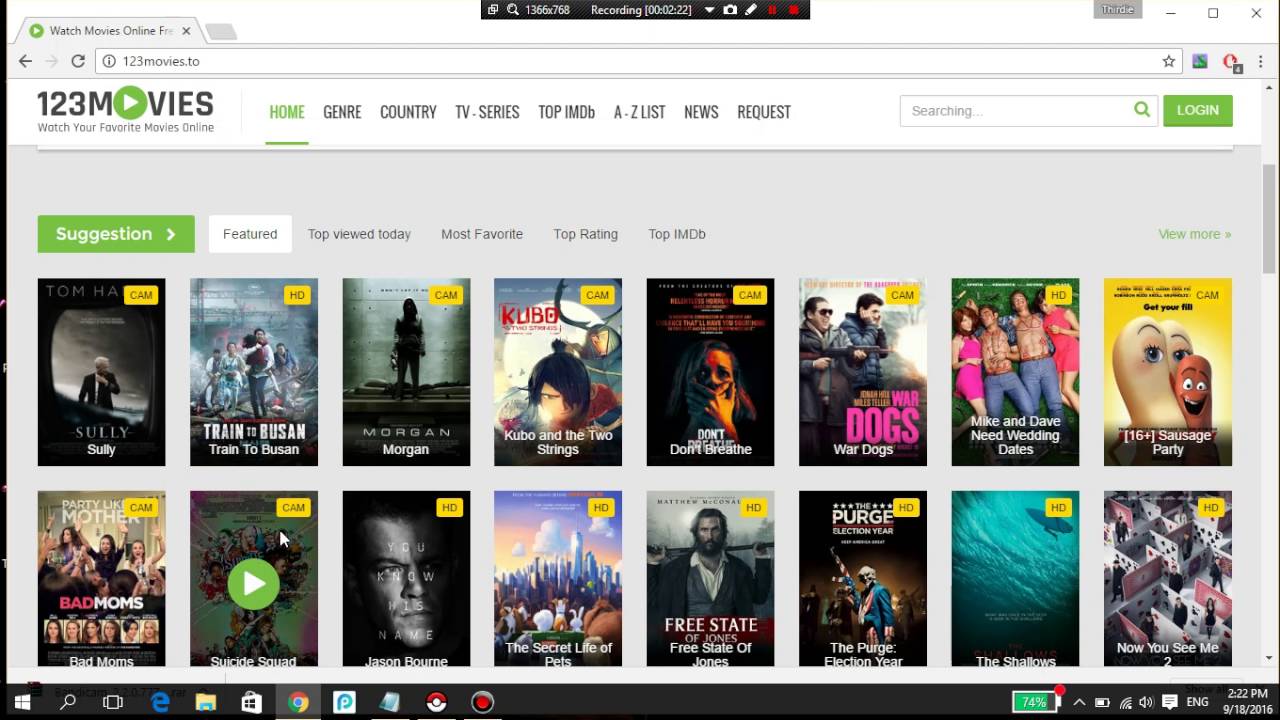Play Suicide Squad with the green play button

tap(253, 583)
